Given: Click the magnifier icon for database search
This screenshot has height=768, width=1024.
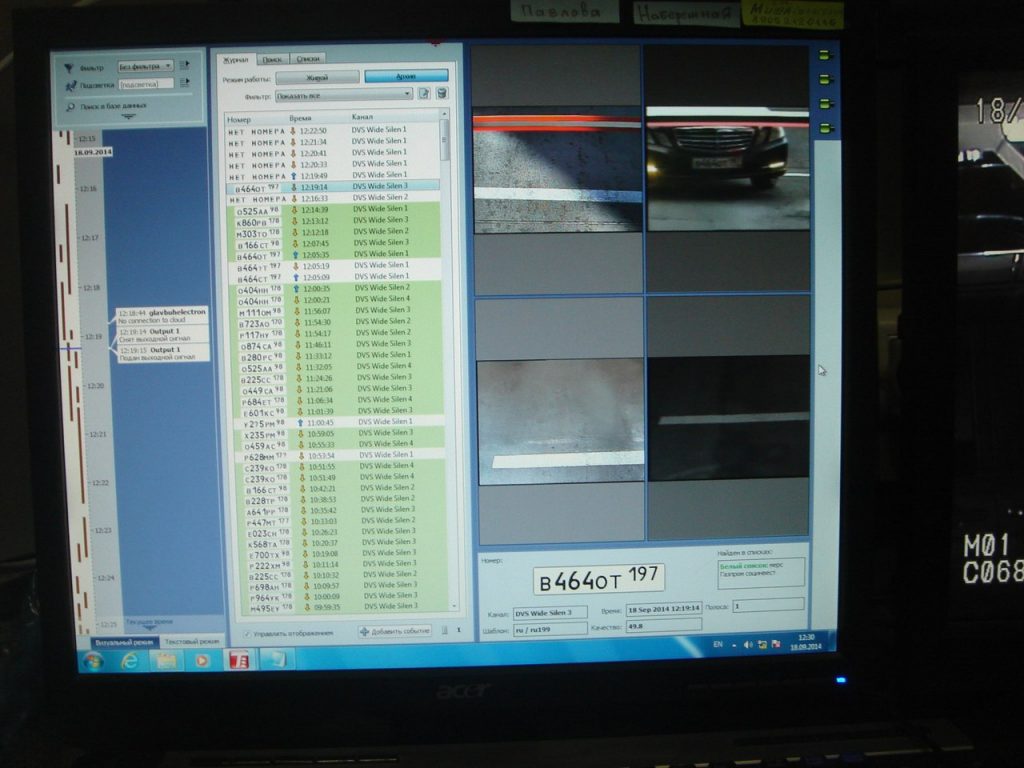Looking at the screenshot, I should 70,106.
